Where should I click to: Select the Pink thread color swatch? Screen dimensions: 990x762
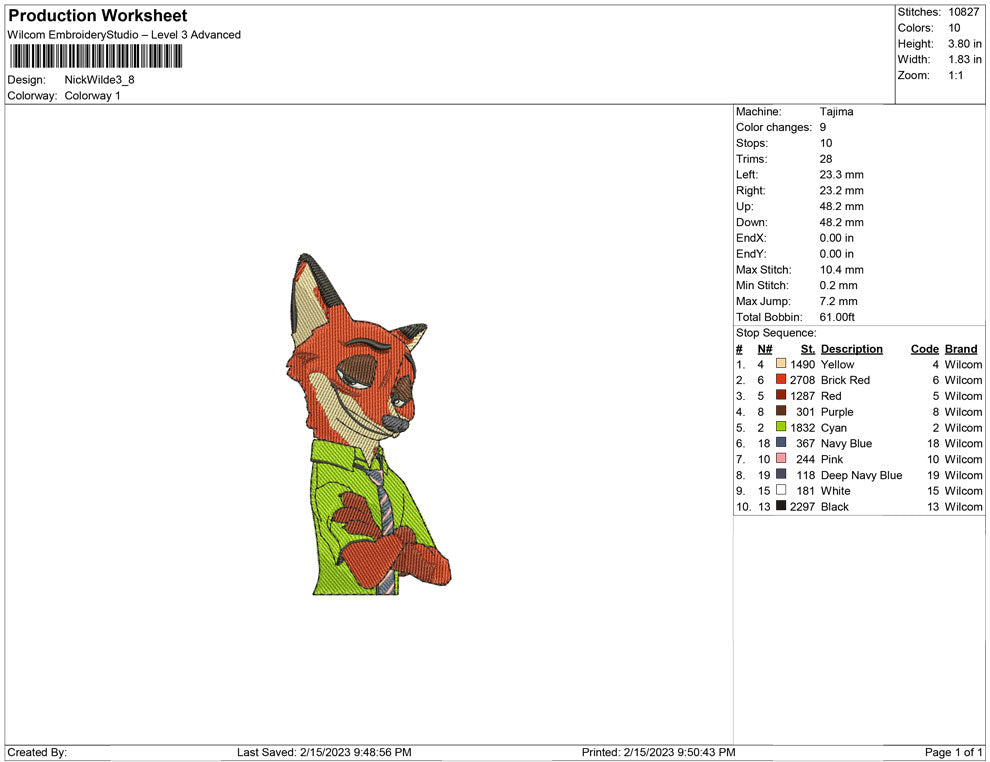point(781,458)
